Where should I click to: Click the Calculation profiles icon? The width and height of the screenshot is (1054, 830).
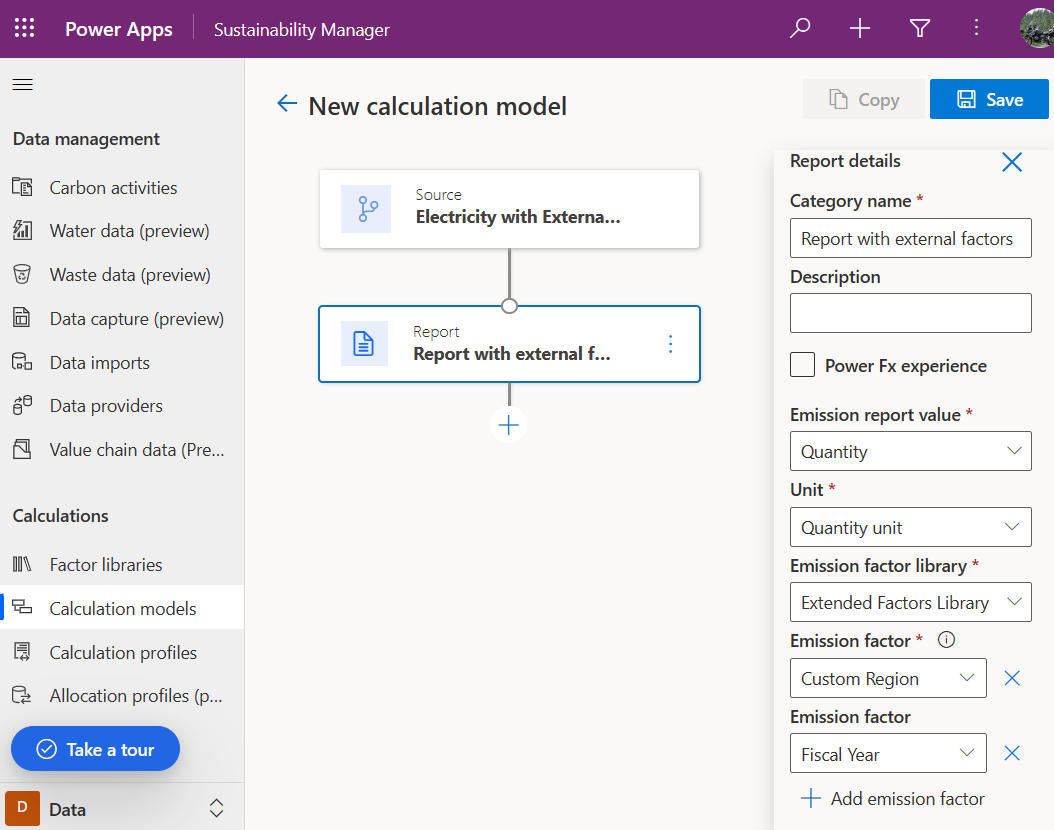point(22,652)
